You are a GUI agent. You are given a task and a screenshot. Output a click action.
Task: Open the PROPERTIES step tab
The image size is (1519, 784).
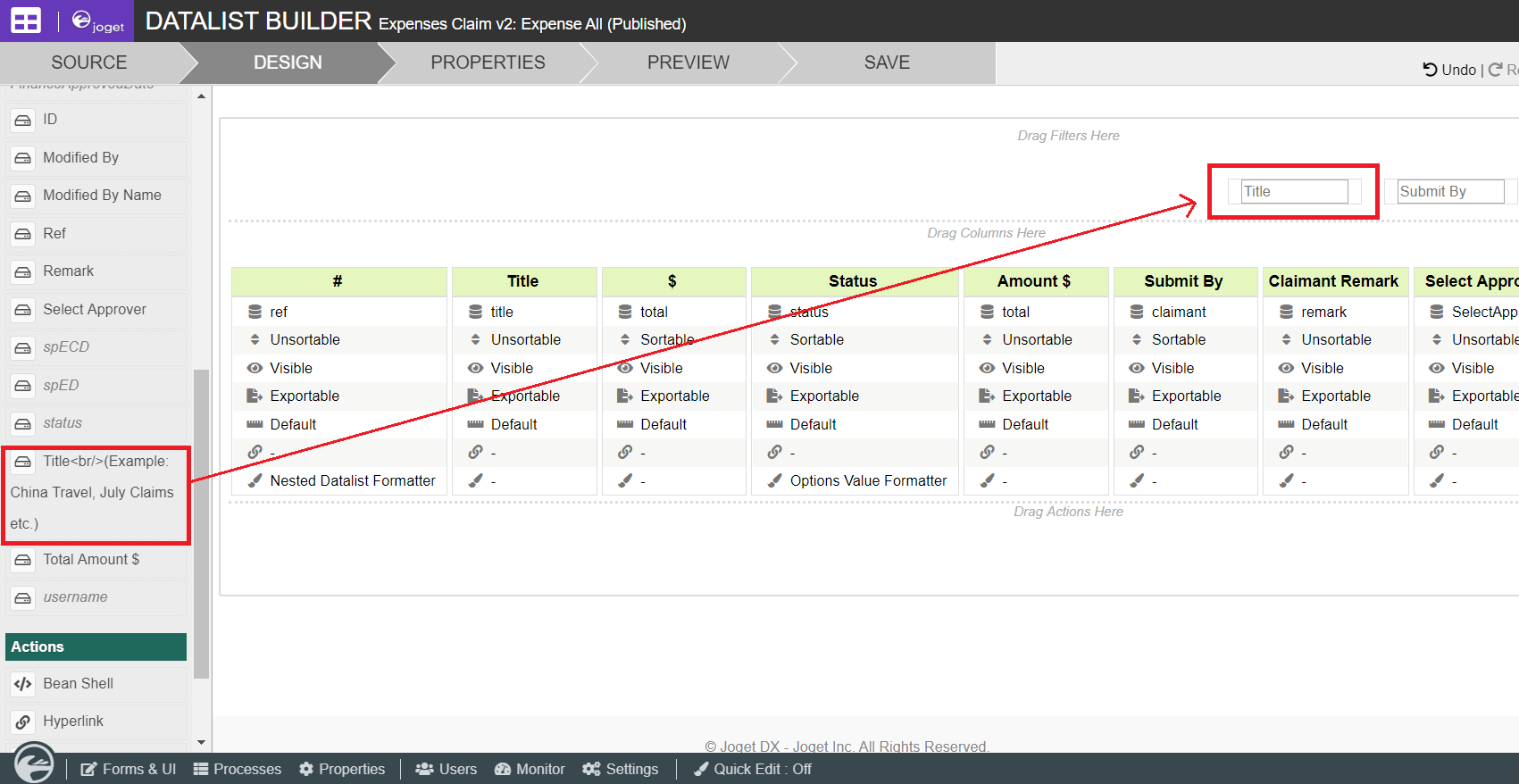[488, 63]
